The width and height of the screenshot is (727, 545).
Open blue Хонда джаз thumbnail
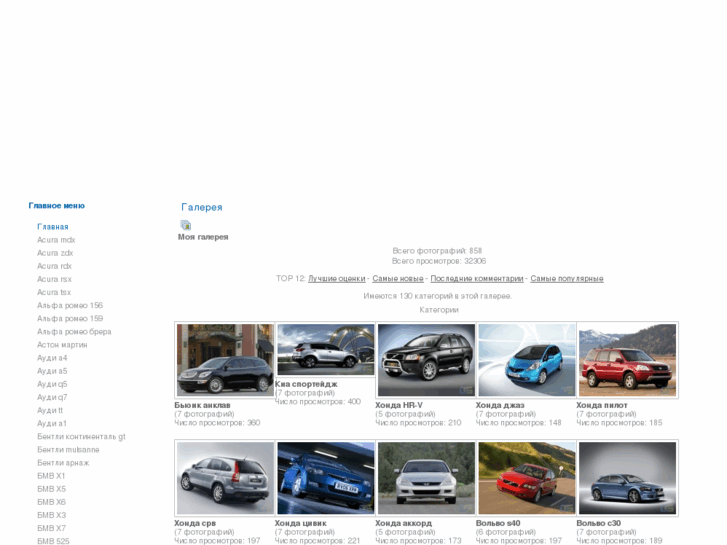tap(527, 360)
